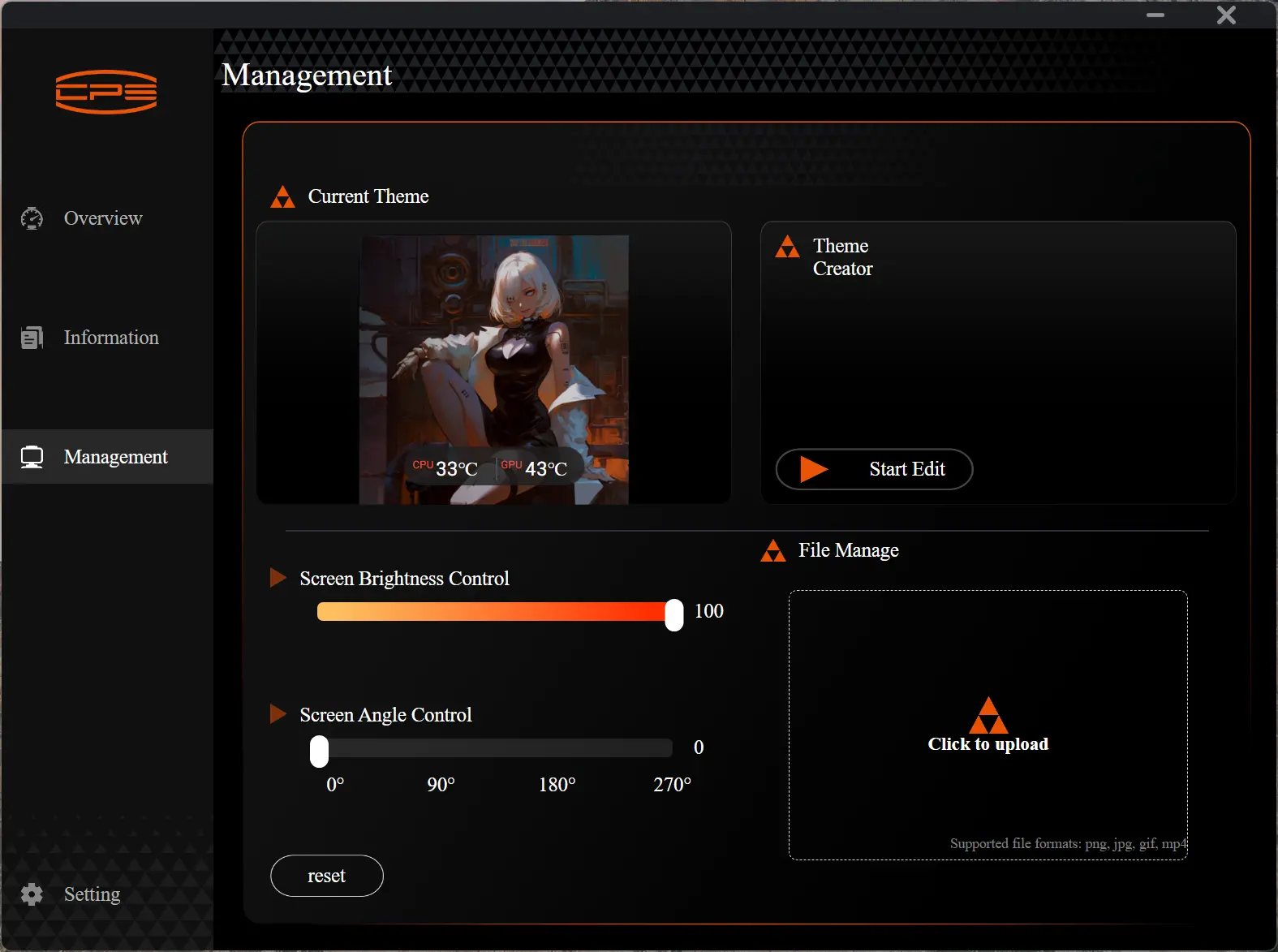
Task: Click the CPS logo in the sidebar
Action: pyautogui.click(x=106, y=92)
